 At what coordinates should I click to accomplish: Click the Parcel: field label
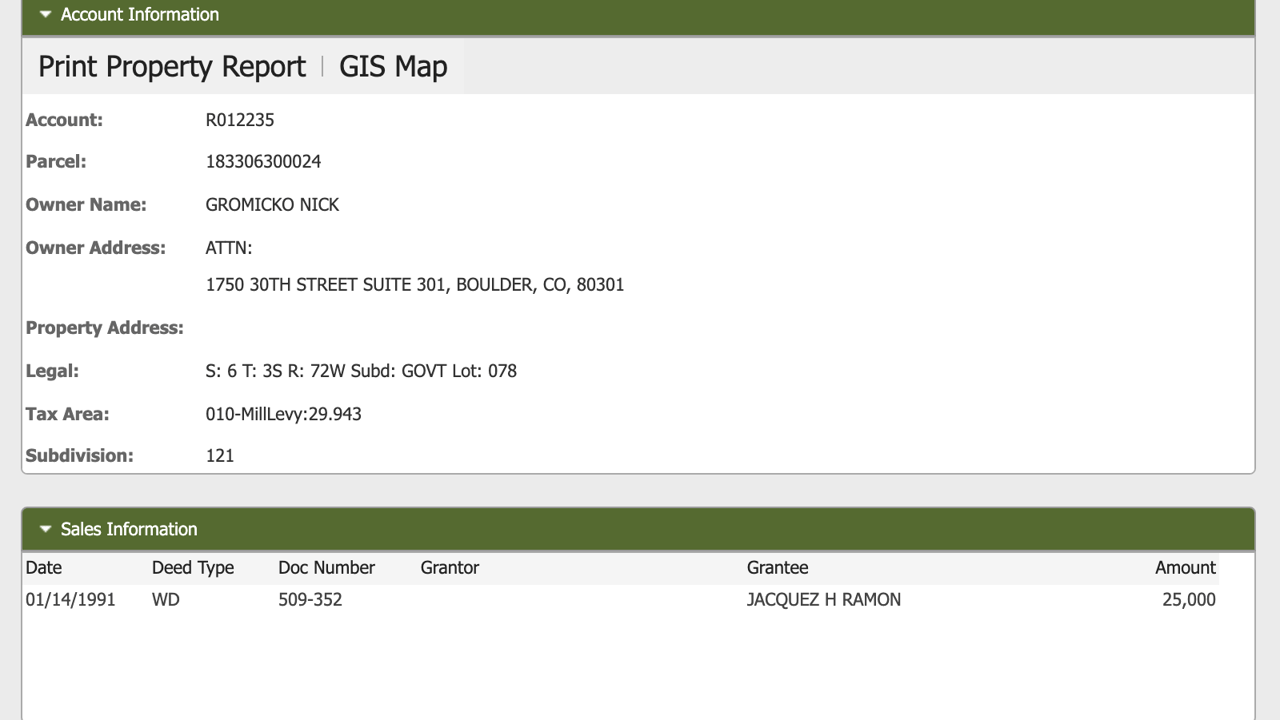(x=56, y=161)
